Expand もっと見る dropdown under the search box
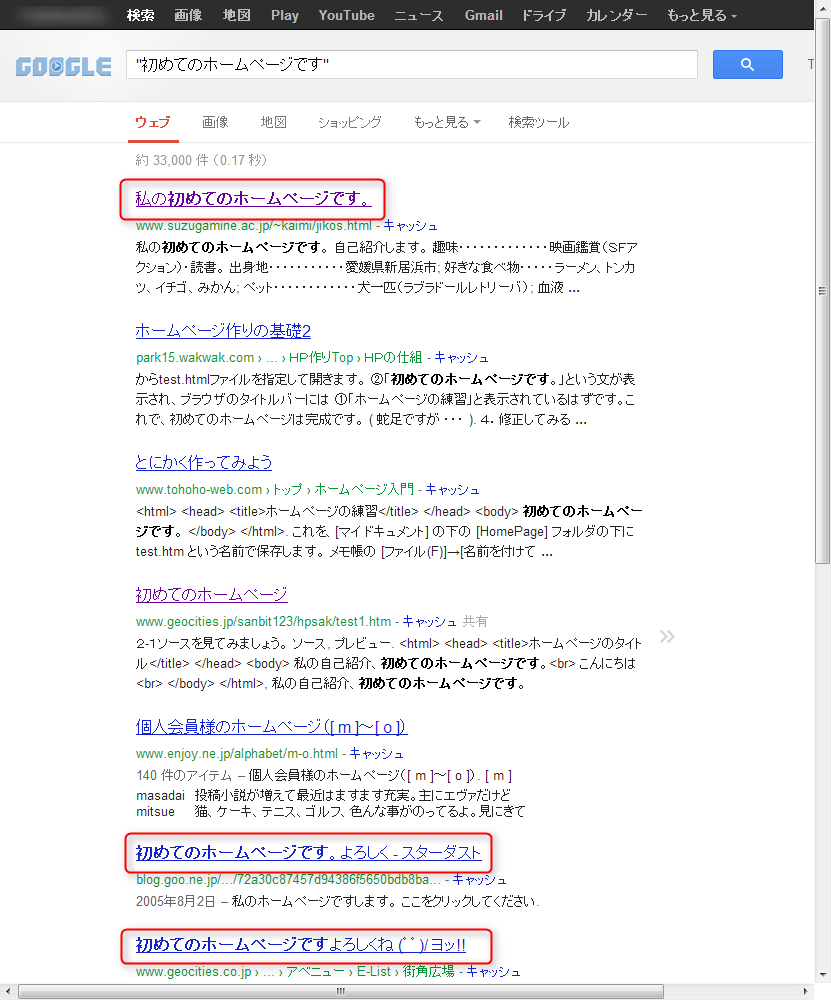Screen dimensions: 831x1000 click(446, 122)
